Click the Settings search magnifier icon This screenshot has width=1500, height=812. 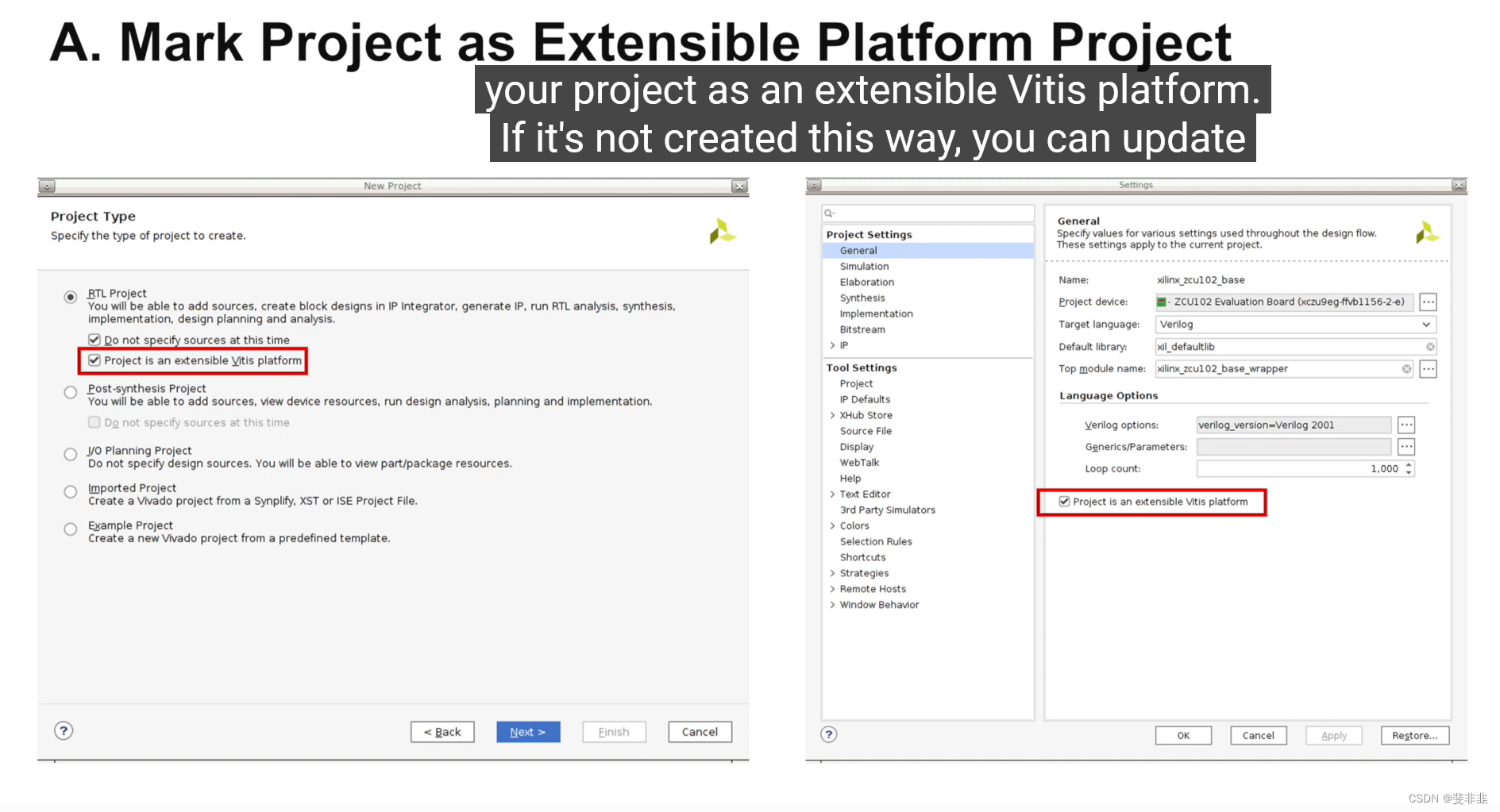pyautogui.click(x=829, y=213)
